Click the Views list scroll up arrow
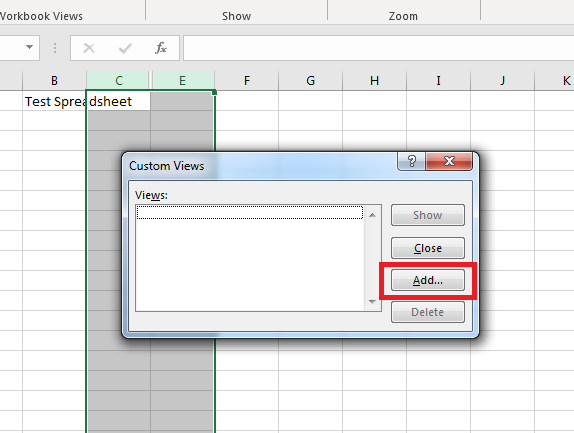Image resolution: width=574 pixels, height=433 pixels. 373,215
